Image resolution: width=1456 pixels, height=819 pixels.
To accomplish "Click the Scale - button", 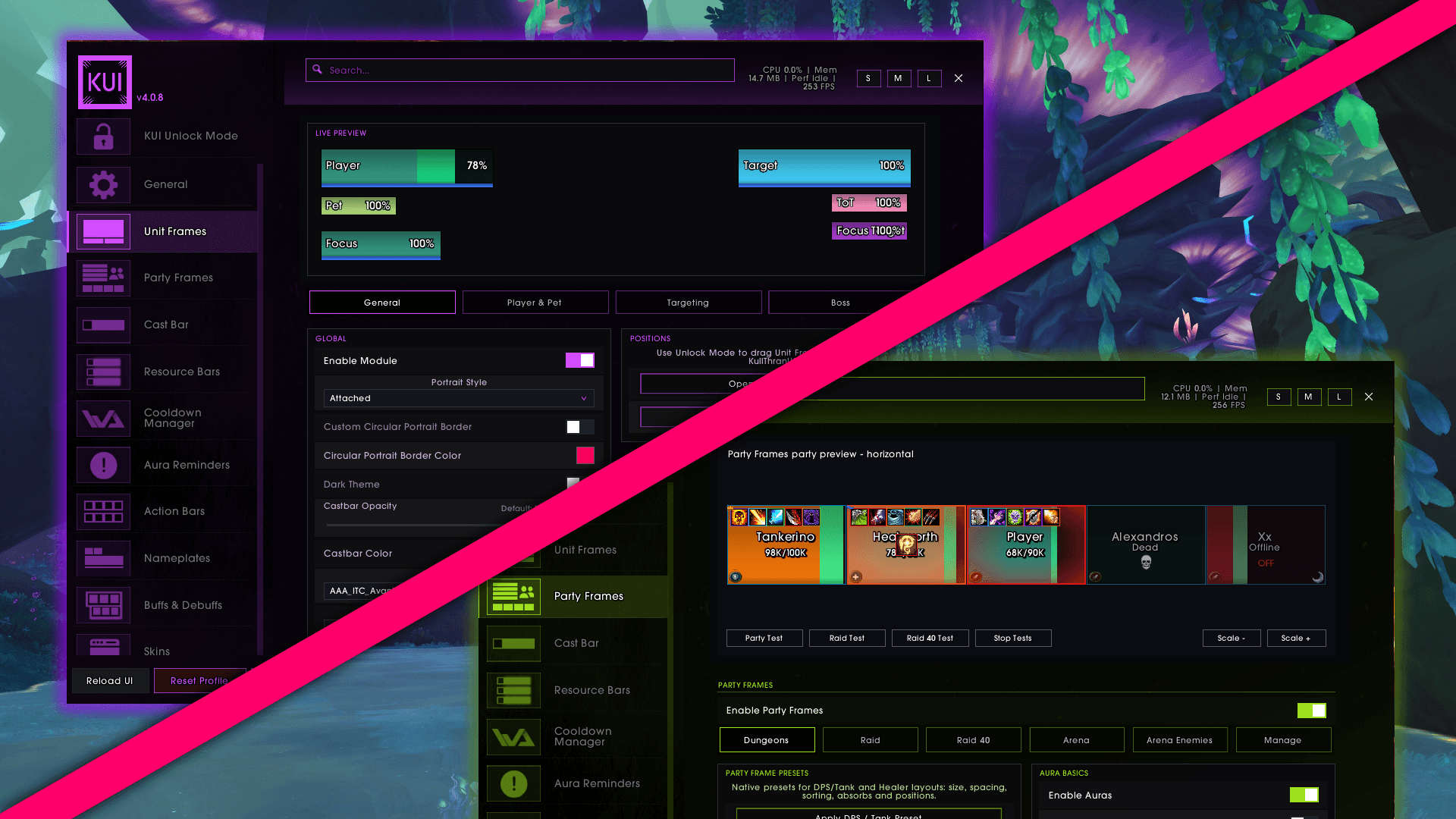I will click(1232, 639).
